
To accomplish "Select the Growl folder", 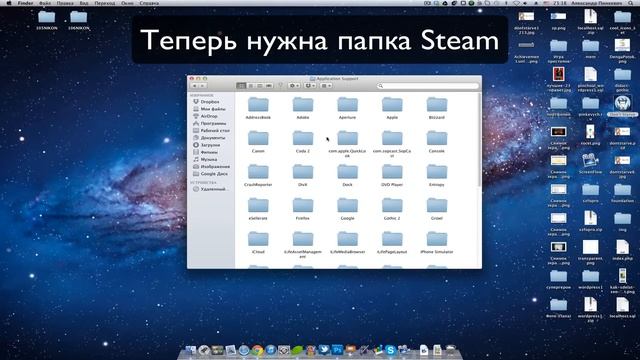I will (437, 209).
